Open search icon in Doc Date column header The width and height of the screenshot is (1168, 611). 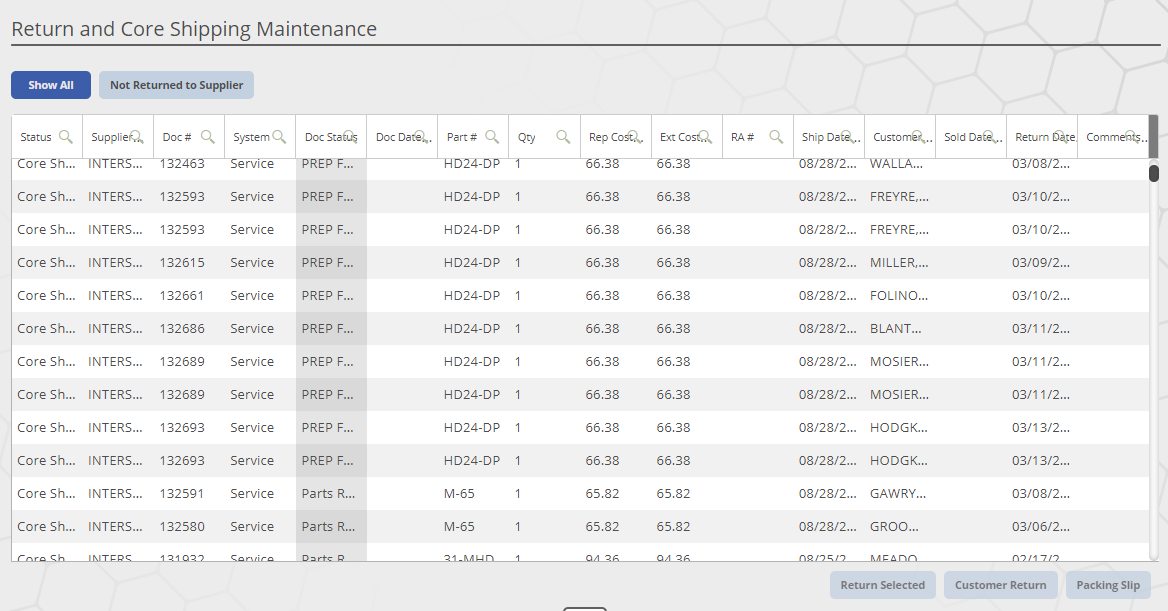[421, 136]
